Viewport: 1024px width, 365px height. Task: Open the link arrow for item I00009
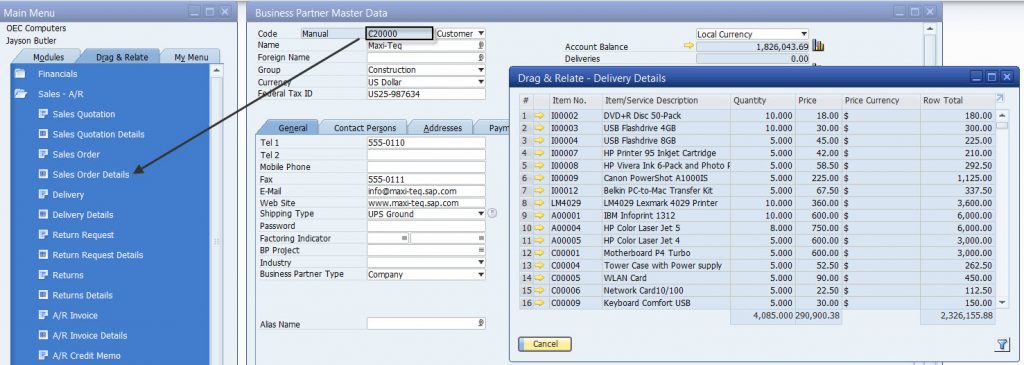539,178
